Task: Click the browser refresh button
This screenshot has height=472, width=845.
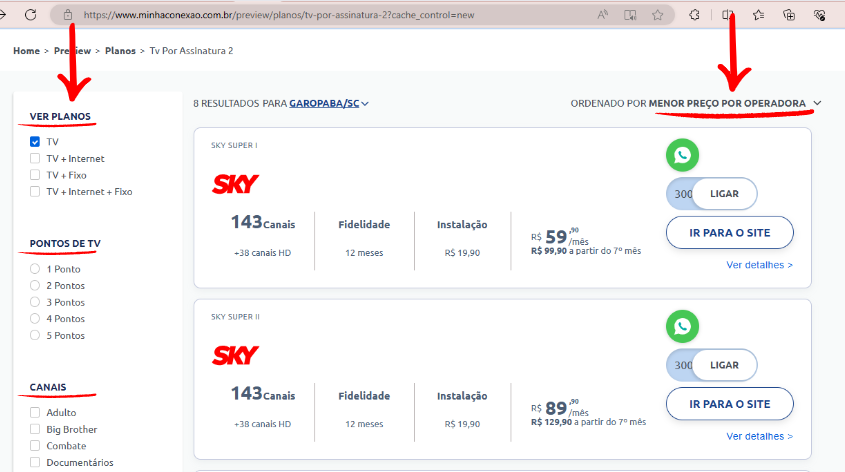Action: (x=31, y=15)
